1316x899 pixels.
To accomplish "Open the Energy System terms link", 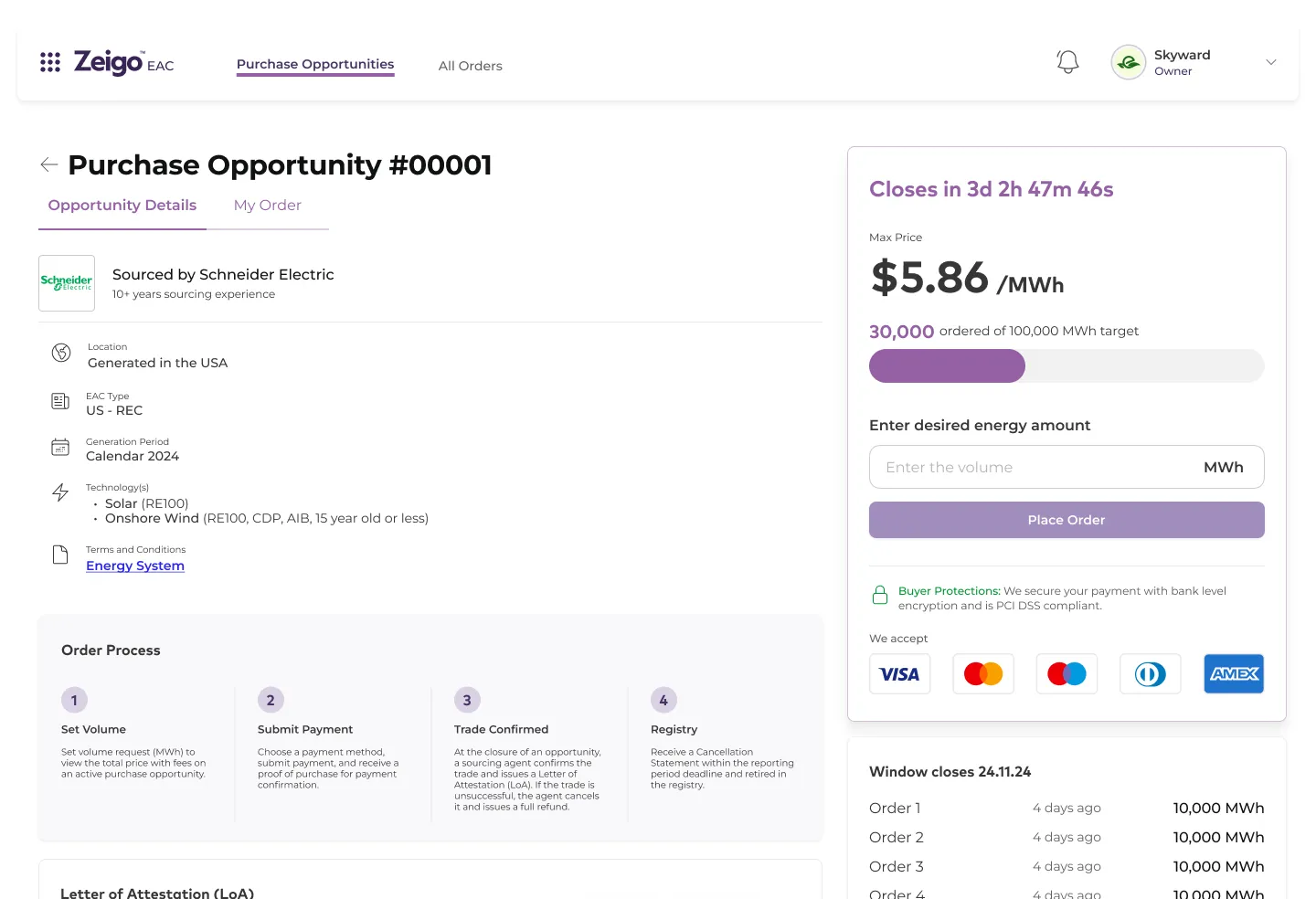I will pos(135,566).
